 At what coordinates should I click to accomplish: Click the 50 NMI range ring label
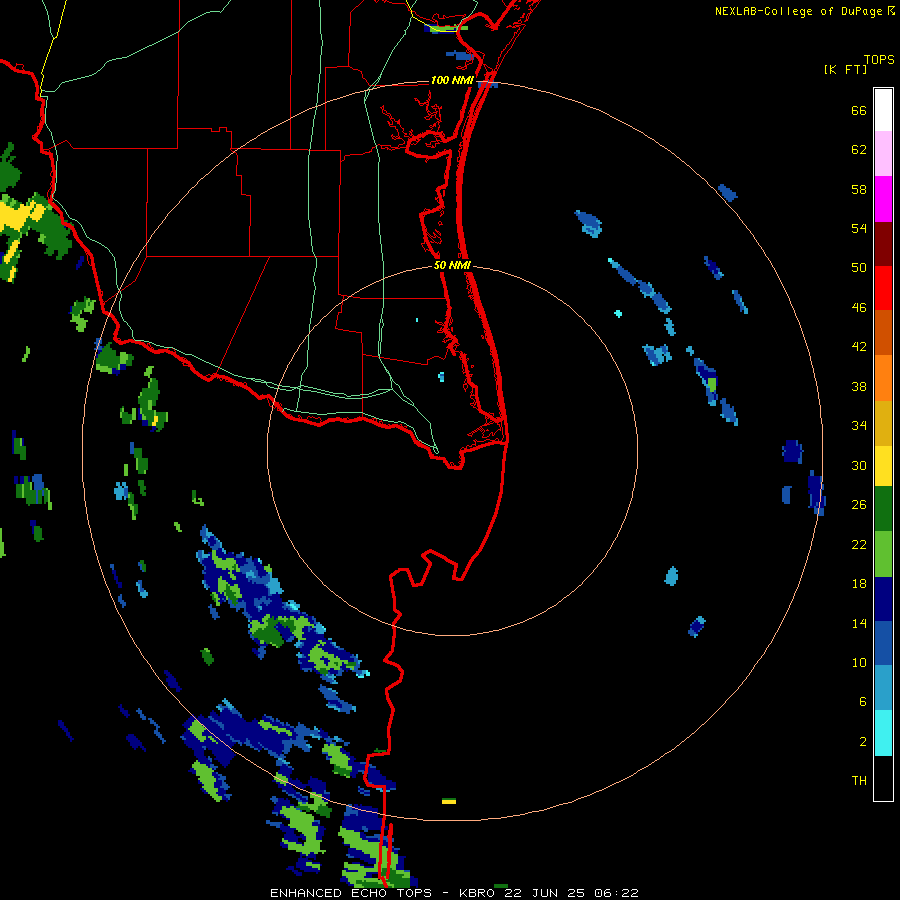(452, 265)
